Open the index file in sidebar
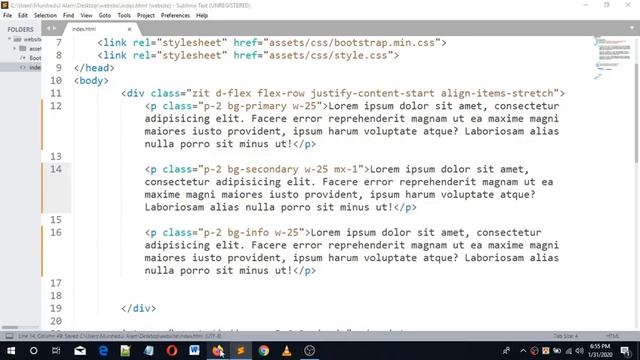640x360 pixels. tap(35, 67)
